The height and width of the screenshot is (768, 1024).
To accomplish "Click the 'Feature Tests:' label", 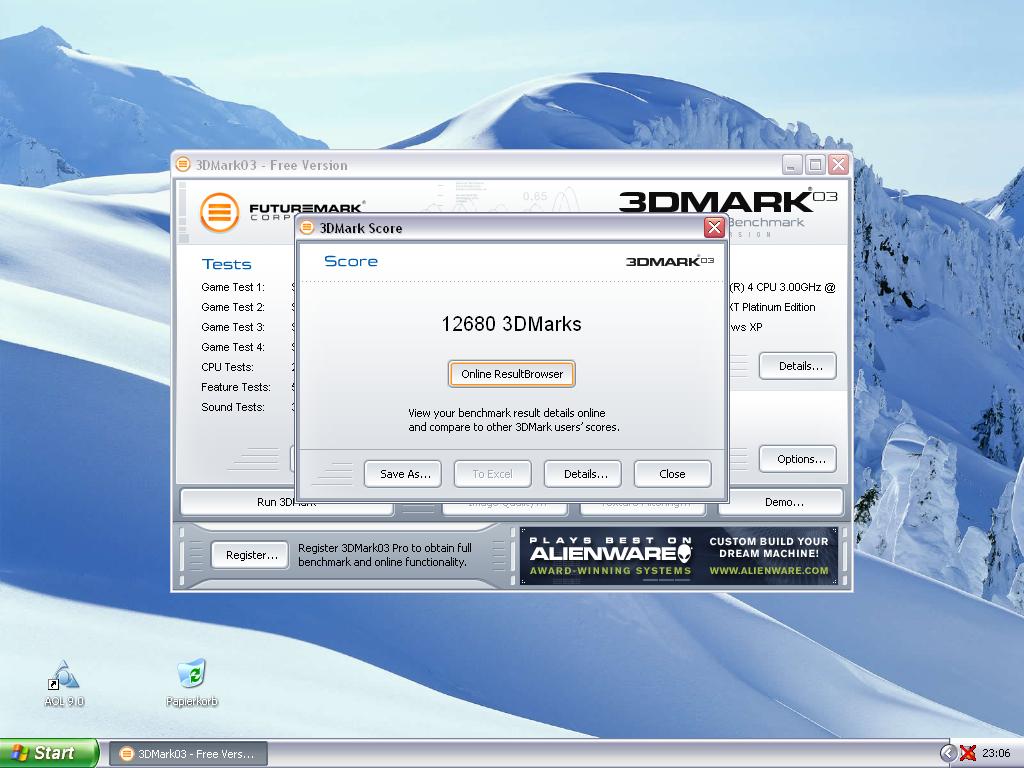I will [236, 387].
